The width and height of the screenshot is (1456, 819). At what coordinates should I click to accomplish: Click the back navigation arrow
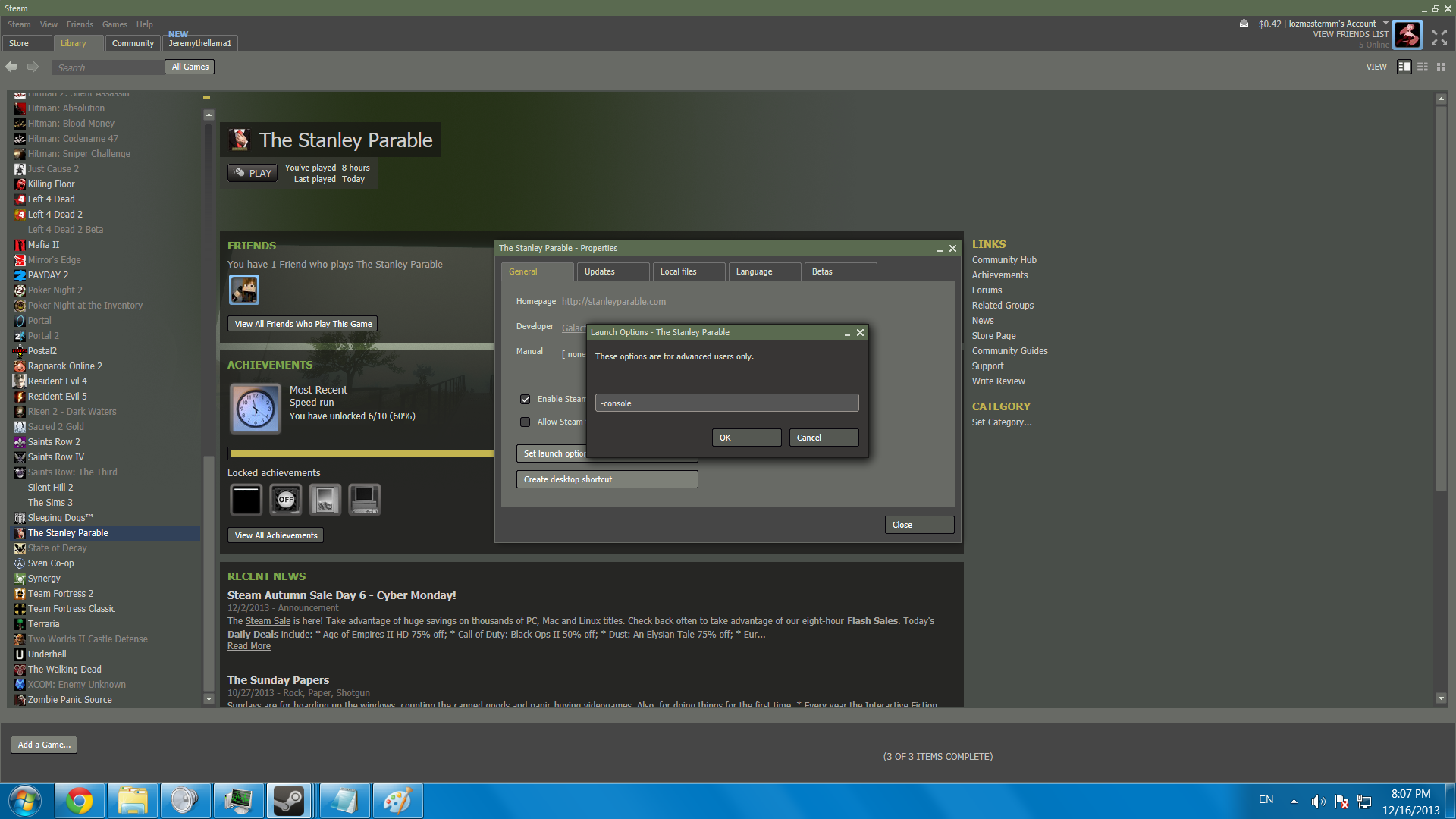pos(11,67)
